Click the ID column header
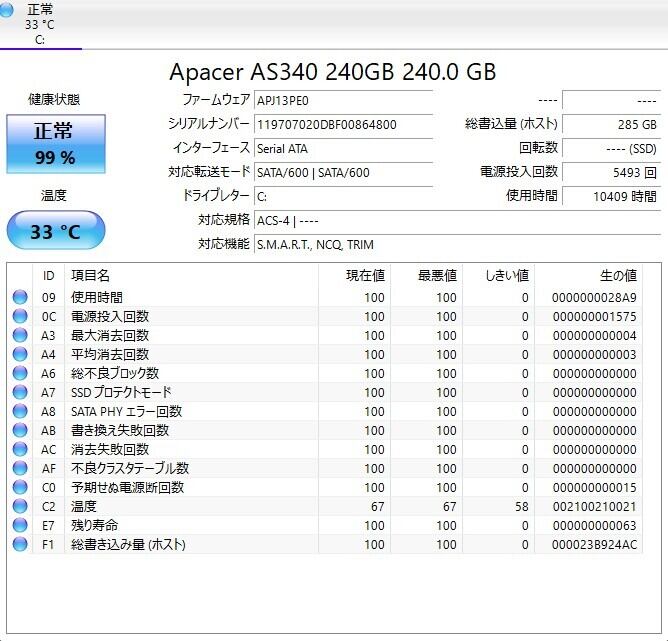Viewport: 668px width, 641px height. point(49,276)
